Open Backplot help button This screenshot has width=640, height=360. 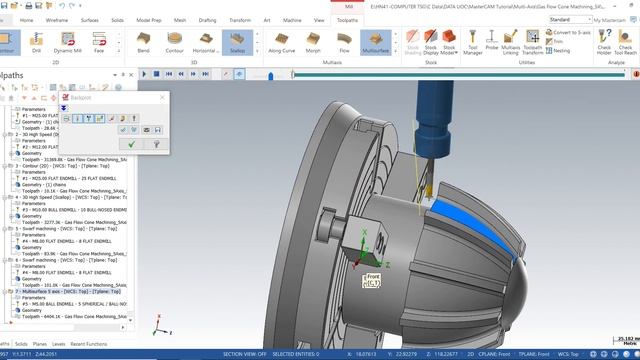[156, 144]
